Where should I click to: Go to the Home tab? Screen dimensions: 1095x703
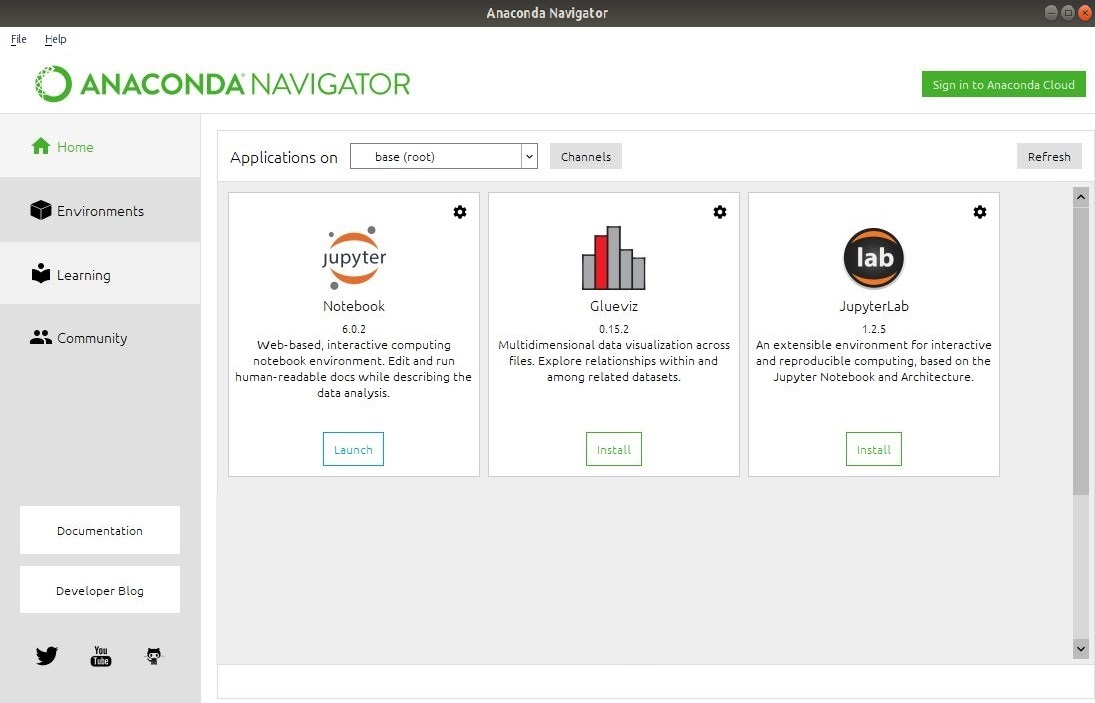click(100, 147)
